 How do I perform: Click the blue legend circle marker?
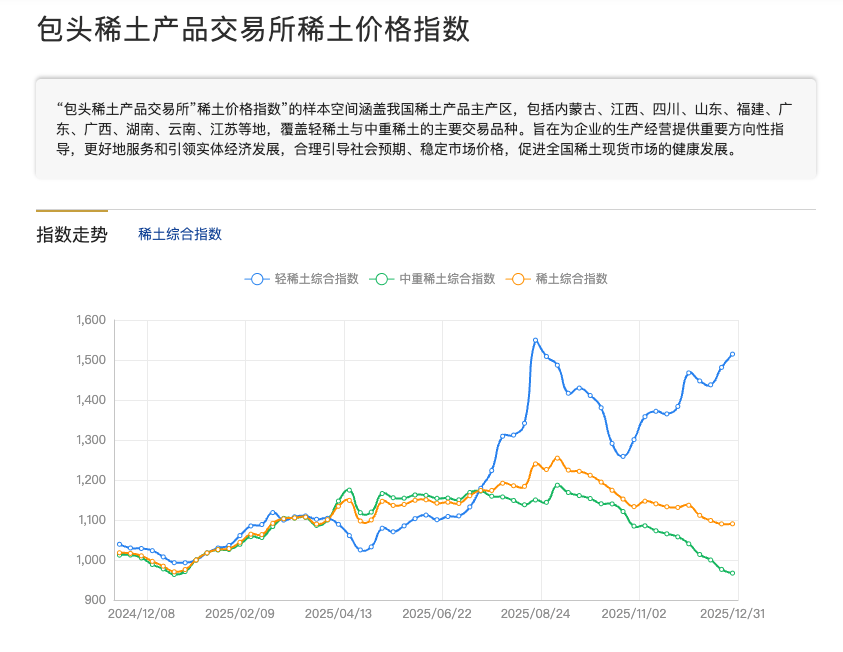coord(257,279)
